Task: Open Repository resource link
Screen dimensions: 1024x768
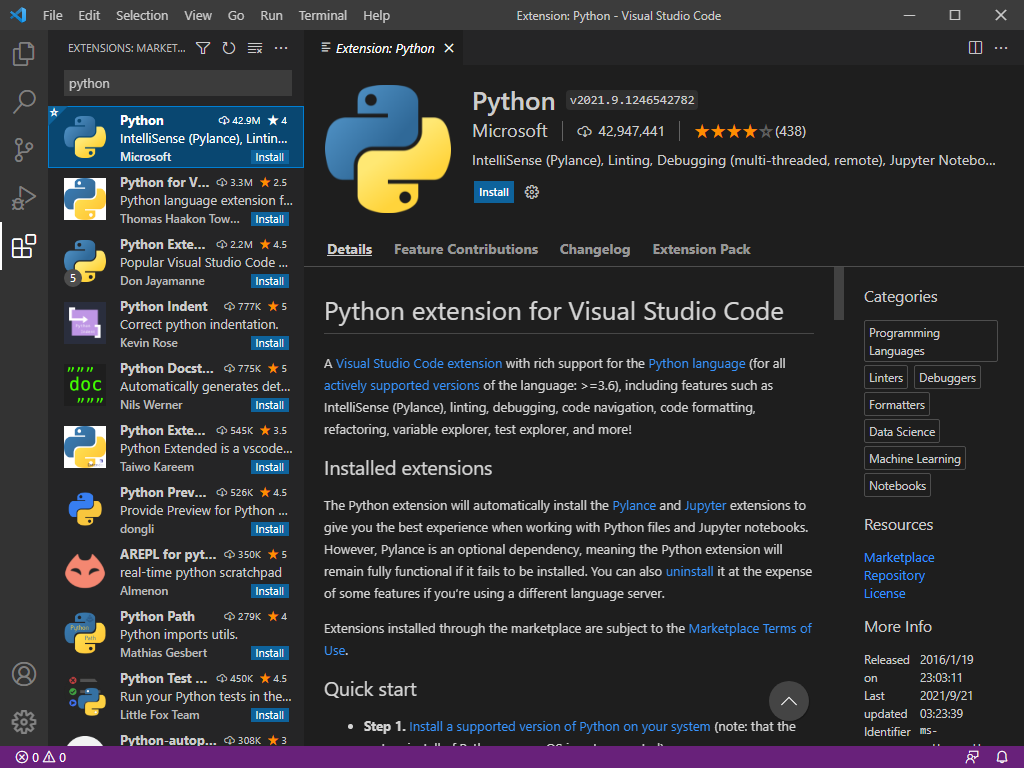Action: pos(894,576)
